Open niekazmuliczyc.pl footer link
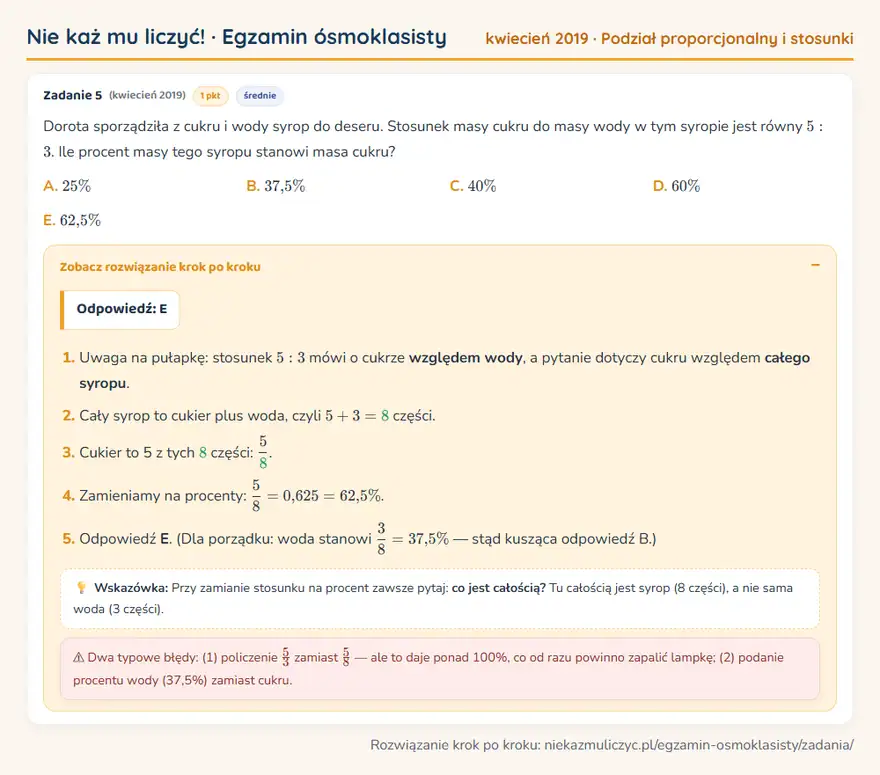Viewport: 880px width, 775px height. click(x=699, y=745)
